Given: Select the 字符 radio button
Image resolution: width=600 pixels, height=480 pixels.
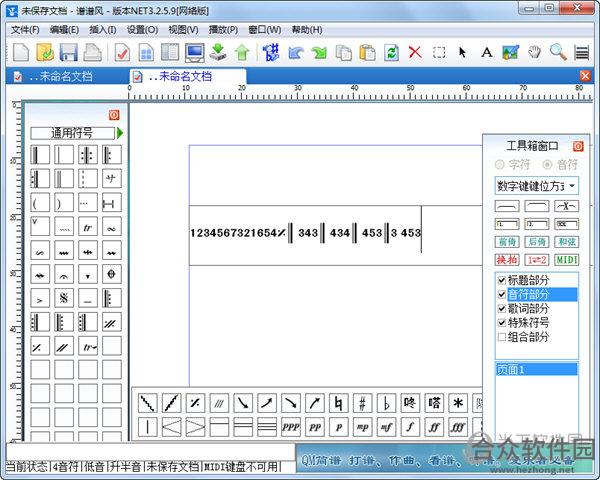Looking at the screenshot, I should tap(499, 165).
